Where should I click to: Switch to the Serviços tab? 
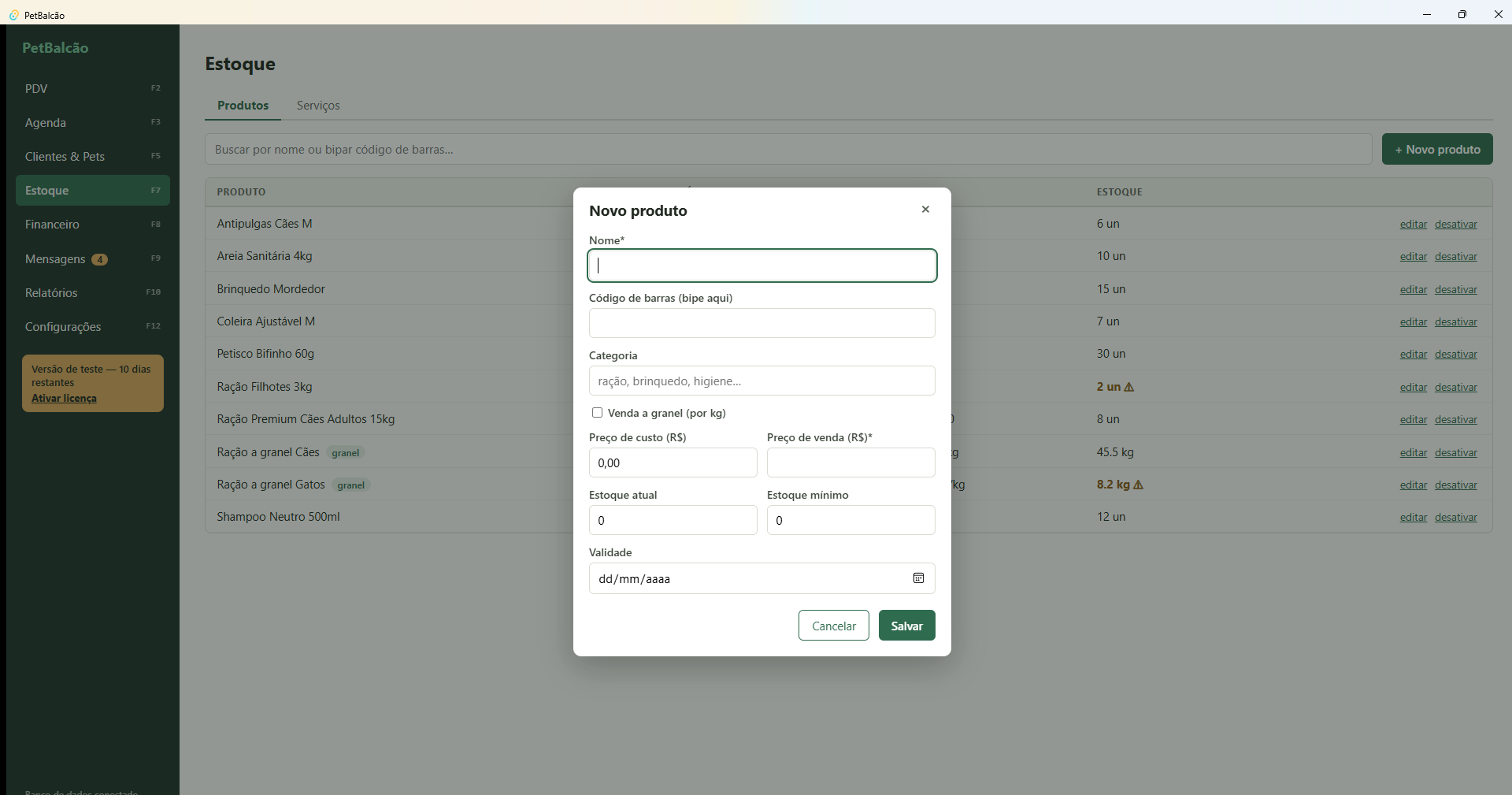(318, 106)
